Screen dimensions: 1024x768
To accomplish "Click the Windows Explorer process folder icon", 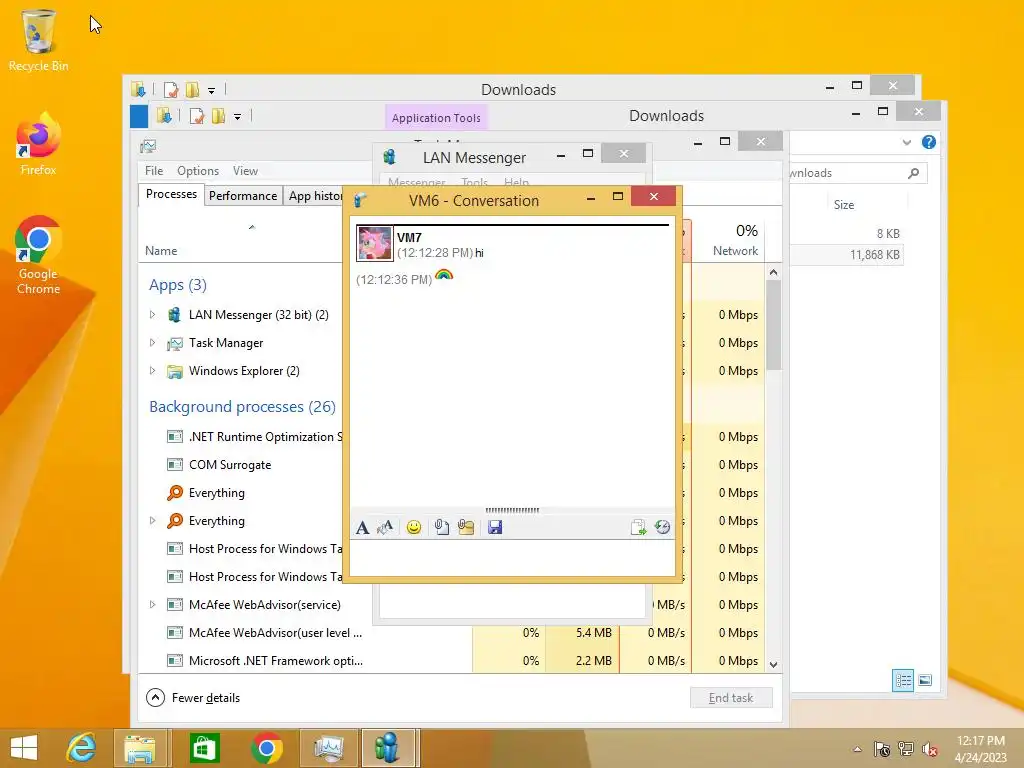I will (174, 372).
